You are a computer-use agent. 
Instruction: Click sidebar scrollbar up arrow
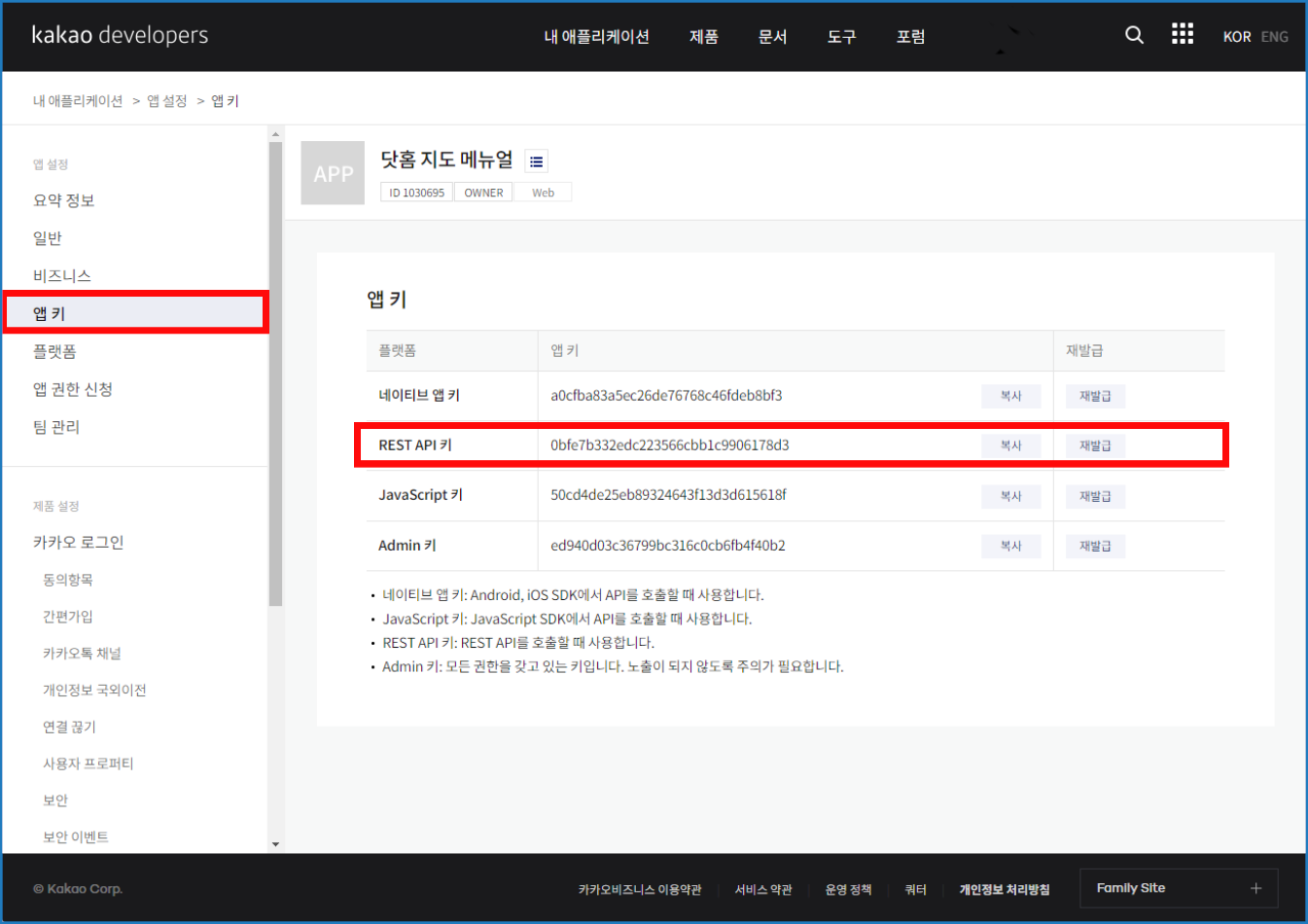(x=275, y=134)
